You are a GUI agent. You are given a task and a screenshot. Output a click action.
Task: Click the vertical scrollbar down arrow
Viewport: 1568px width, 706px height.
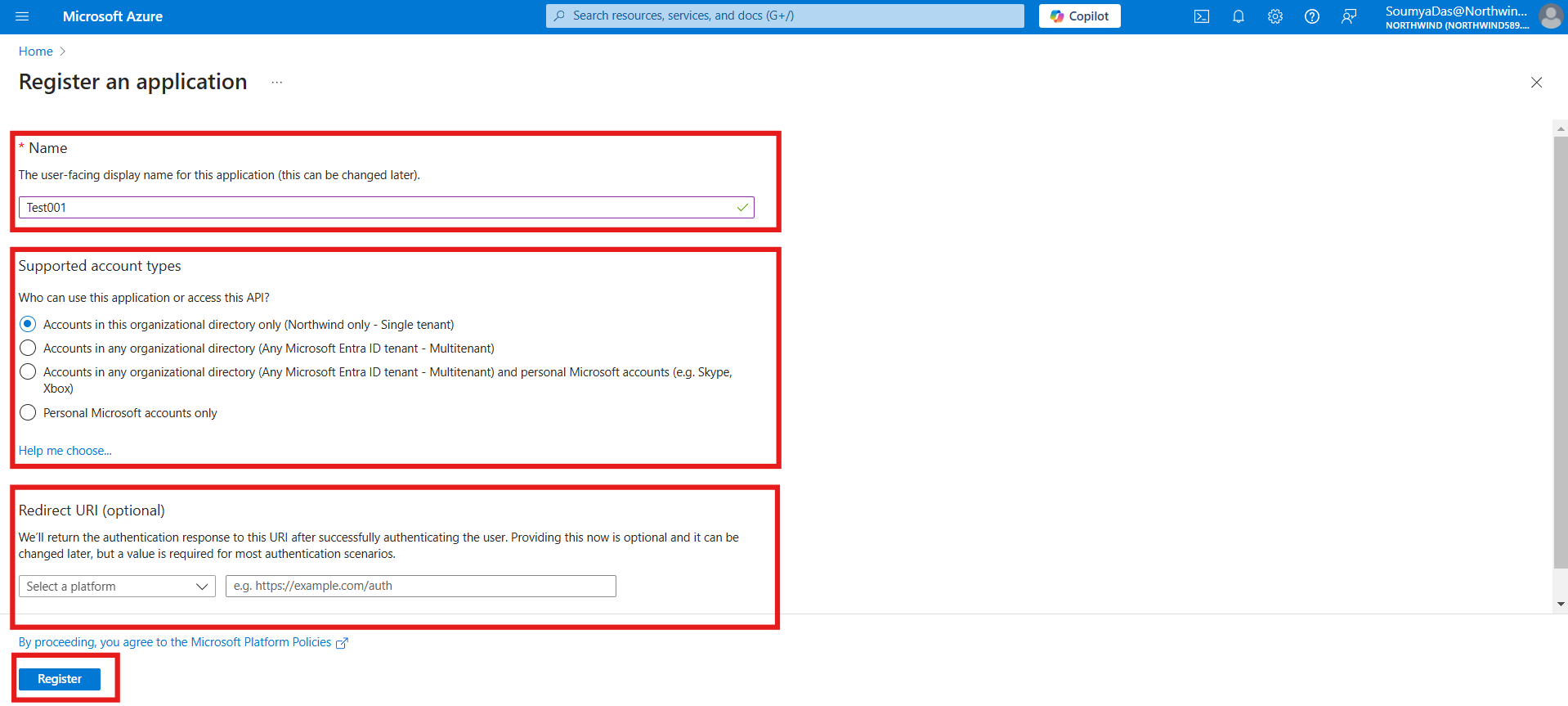[x=1561, y=605]
